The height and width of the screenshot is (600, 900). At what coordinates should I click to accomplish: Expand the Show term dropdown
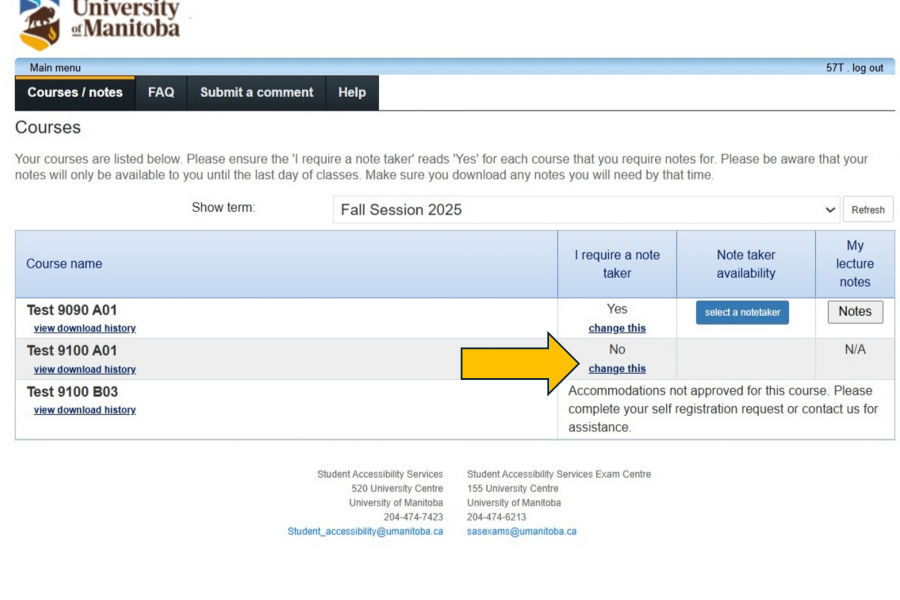[586, 210]
